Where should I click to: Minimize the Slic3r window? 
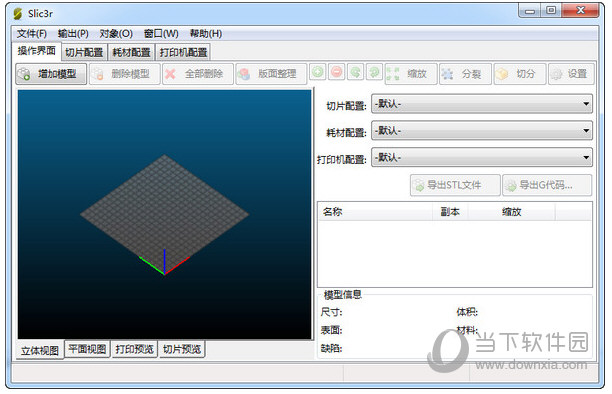tap(530, 11)
